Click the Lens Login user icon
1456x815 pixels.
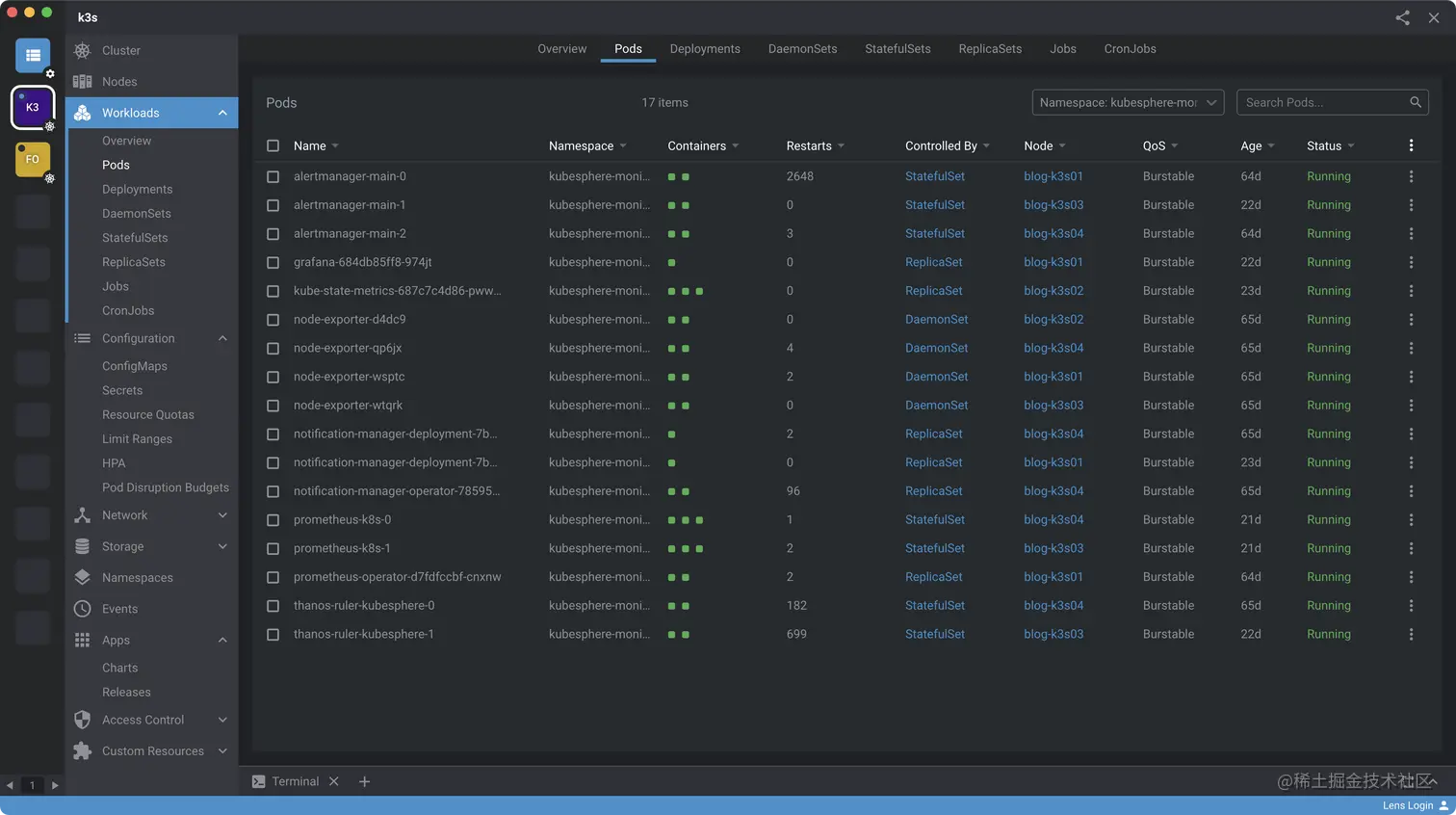click(1443, 805)
